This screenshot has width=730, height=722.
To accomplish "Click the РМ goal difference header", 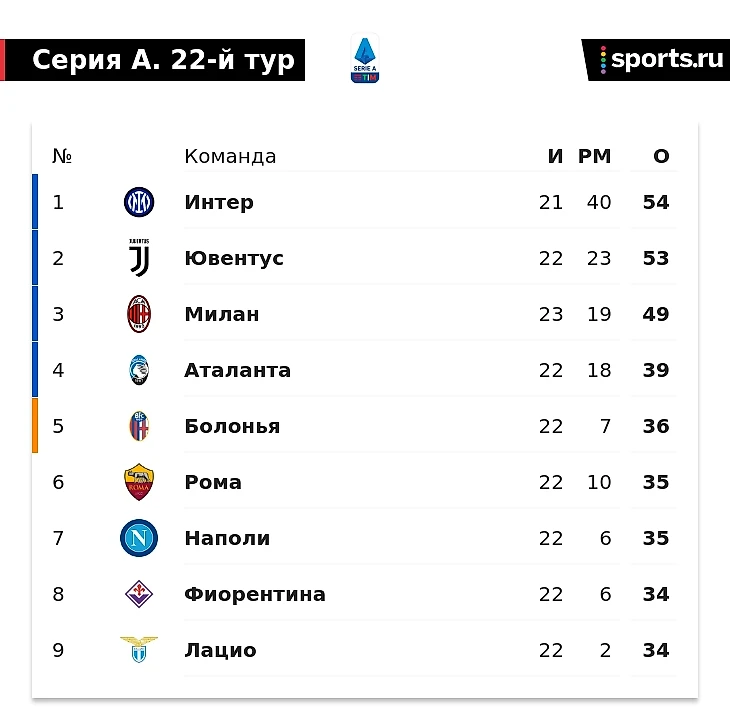I will coord(594,156).
